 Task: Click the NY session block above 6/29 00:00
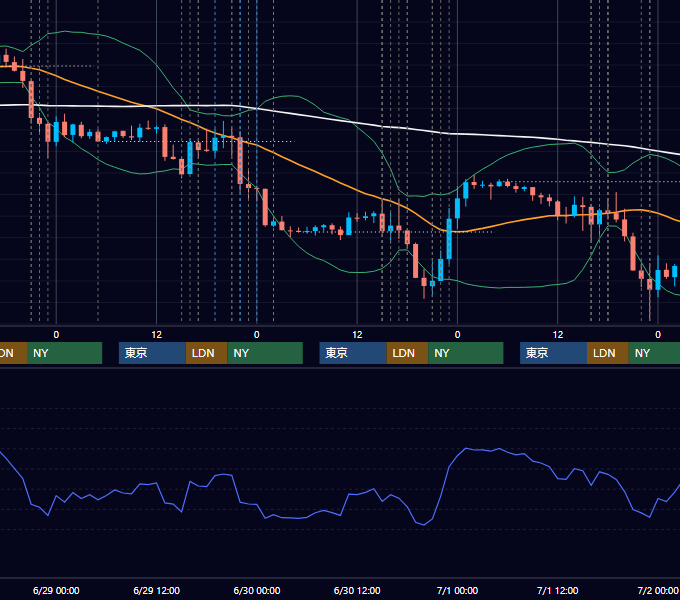pyautogui.click(x=64, y=353)
